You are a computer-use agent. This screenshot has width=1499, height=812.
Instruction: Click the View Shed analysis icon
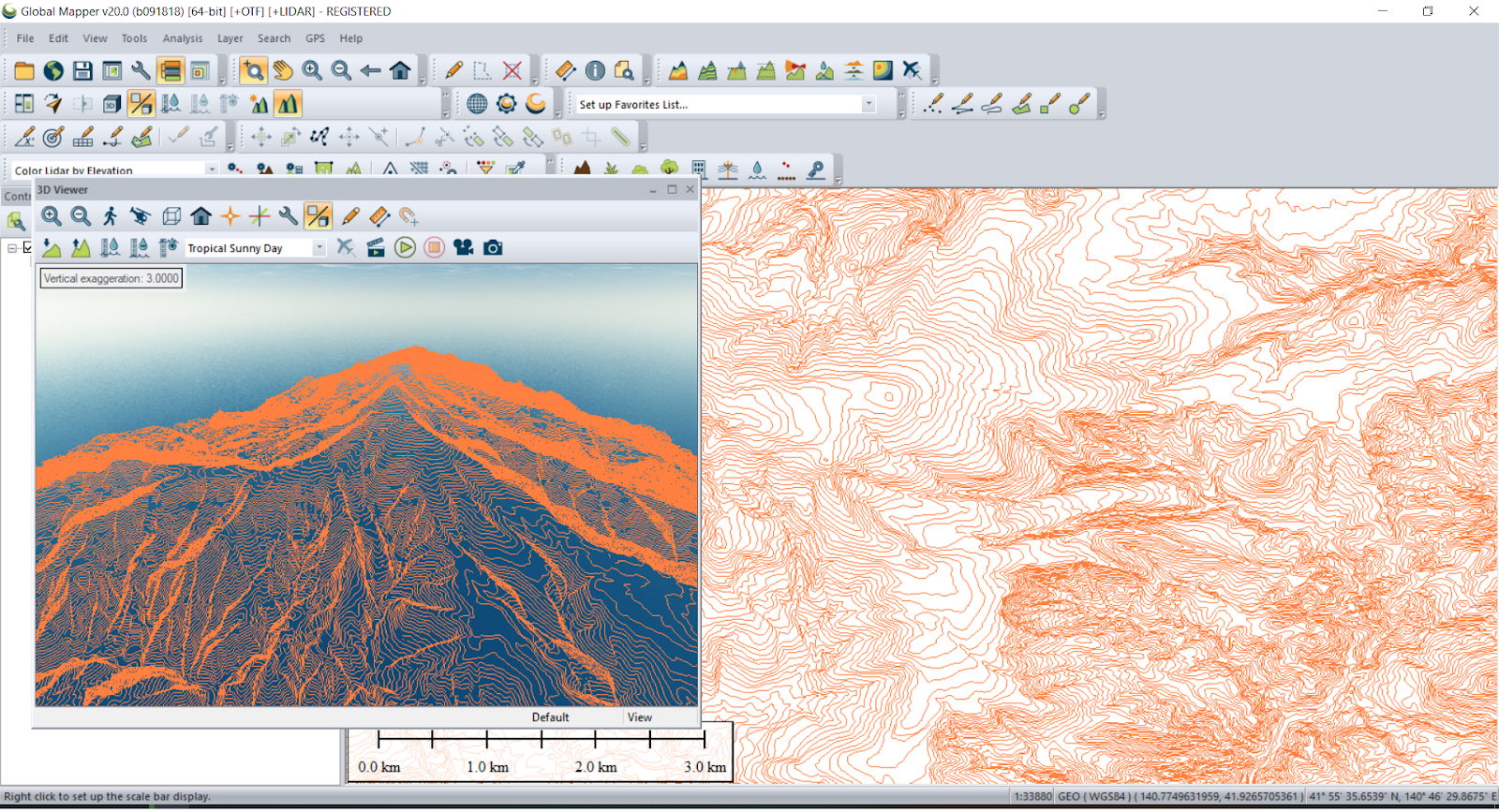pos(795,70)
